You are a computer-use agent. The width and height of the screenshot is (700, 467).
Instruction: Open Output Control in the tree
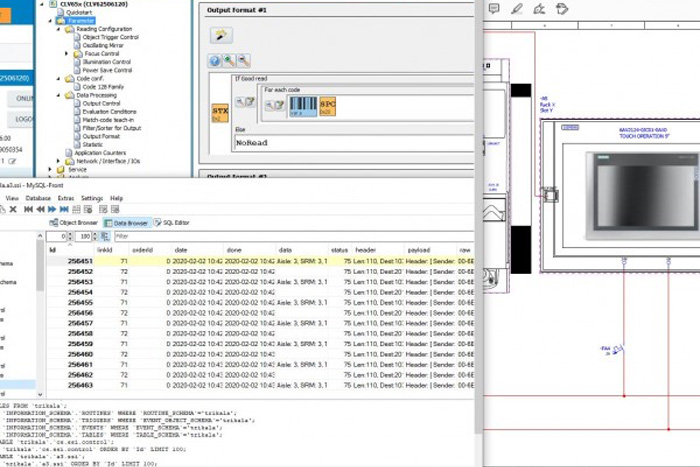point(101,104)
